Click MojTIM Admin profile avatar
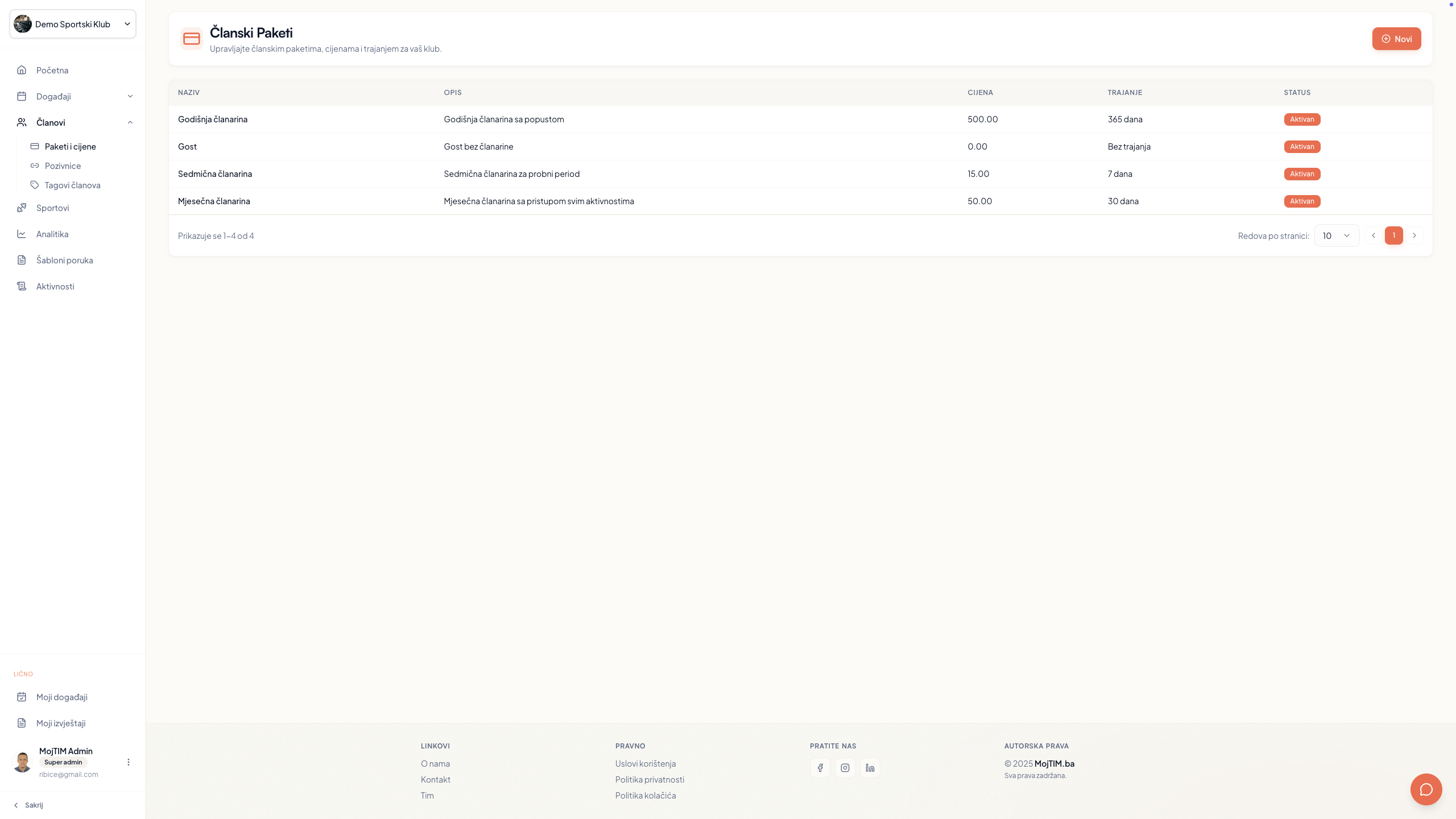This screenshot has height=819, width=1456. pos(23,762)
